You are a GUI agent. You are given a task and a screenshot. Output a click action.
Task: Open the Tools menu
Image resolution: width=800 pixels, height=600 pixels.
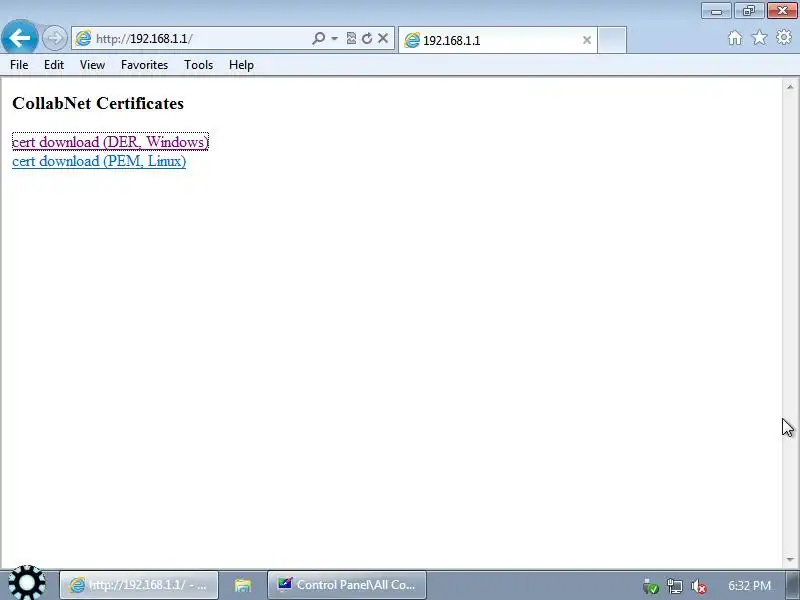click(198, 65)
